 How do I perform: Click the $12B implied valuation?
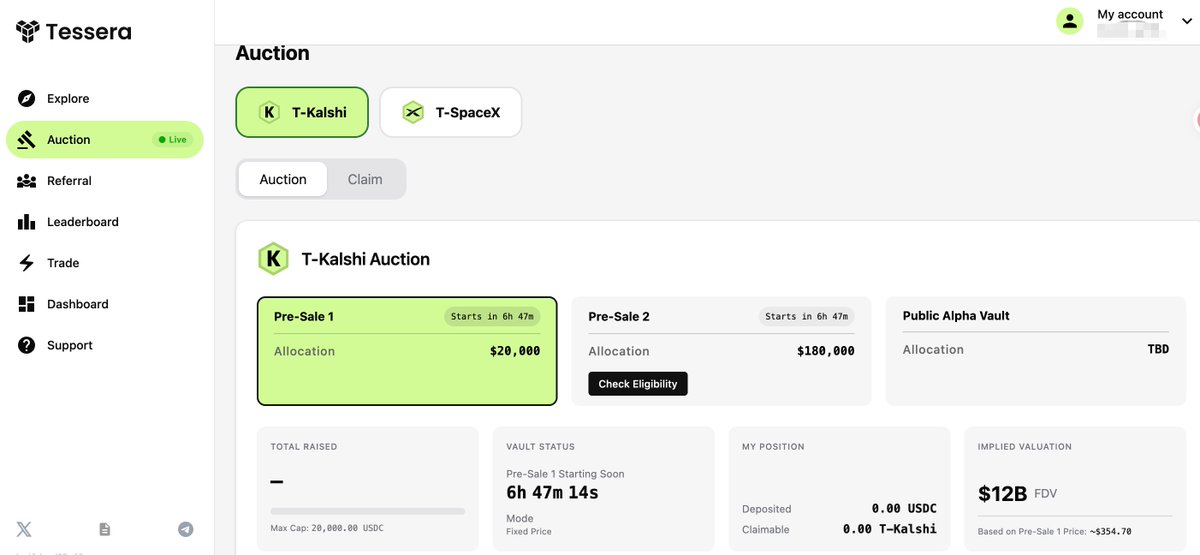point(1001,494)
